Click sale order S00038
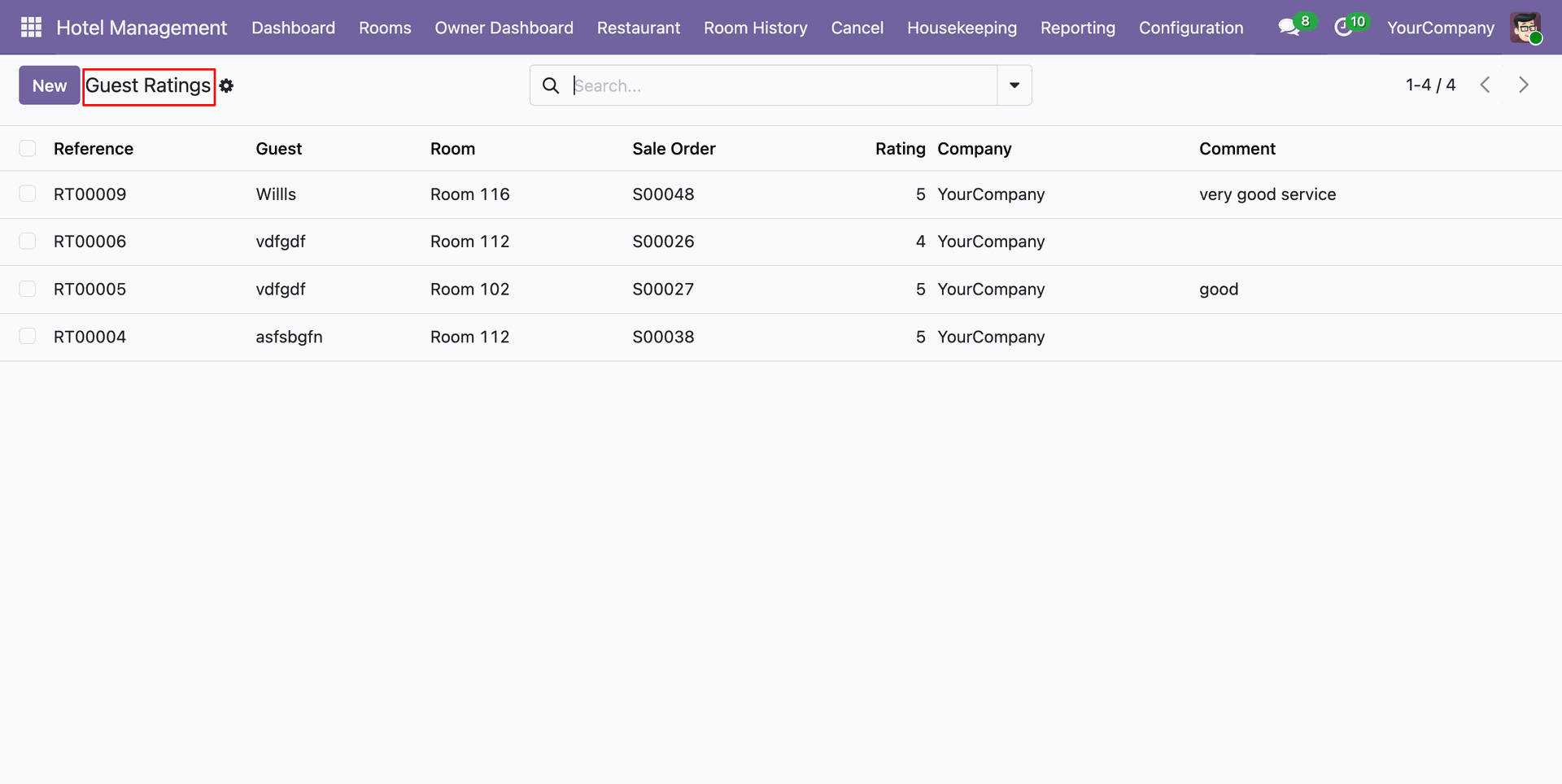 pyautogui.click(x=663, y=337)
